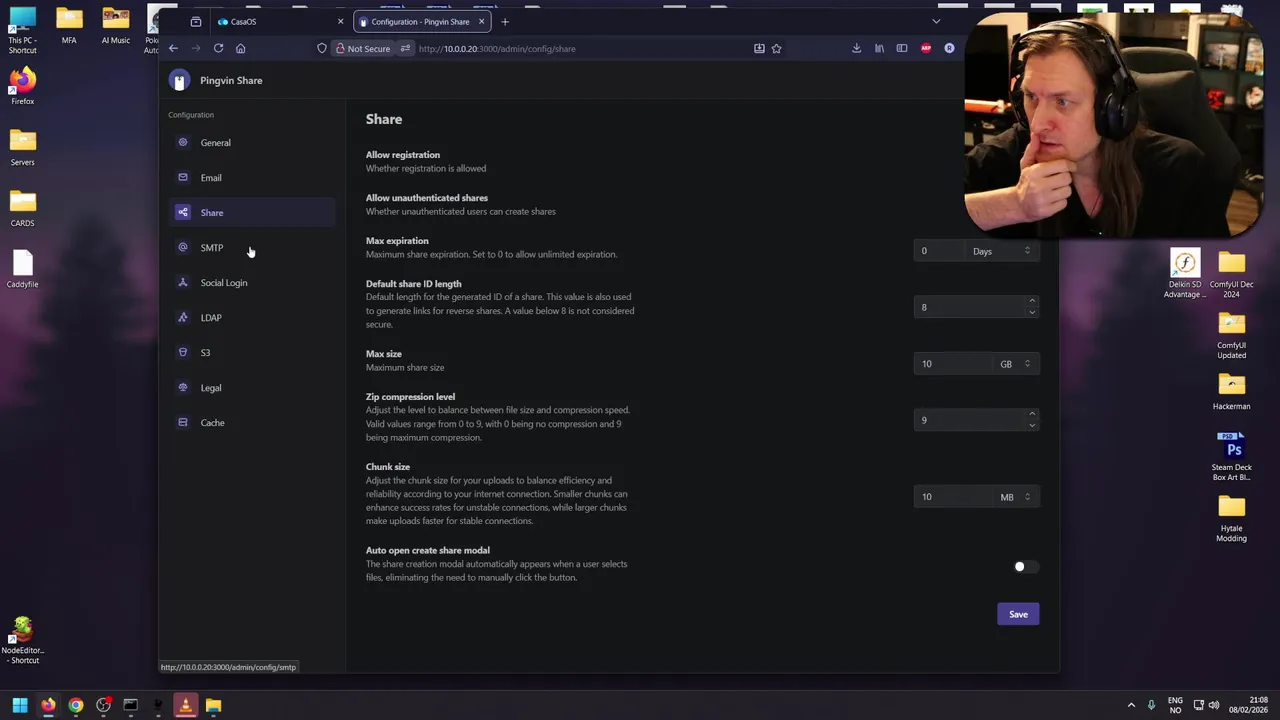Click Firefox in the taskbar

pos(48,705)
